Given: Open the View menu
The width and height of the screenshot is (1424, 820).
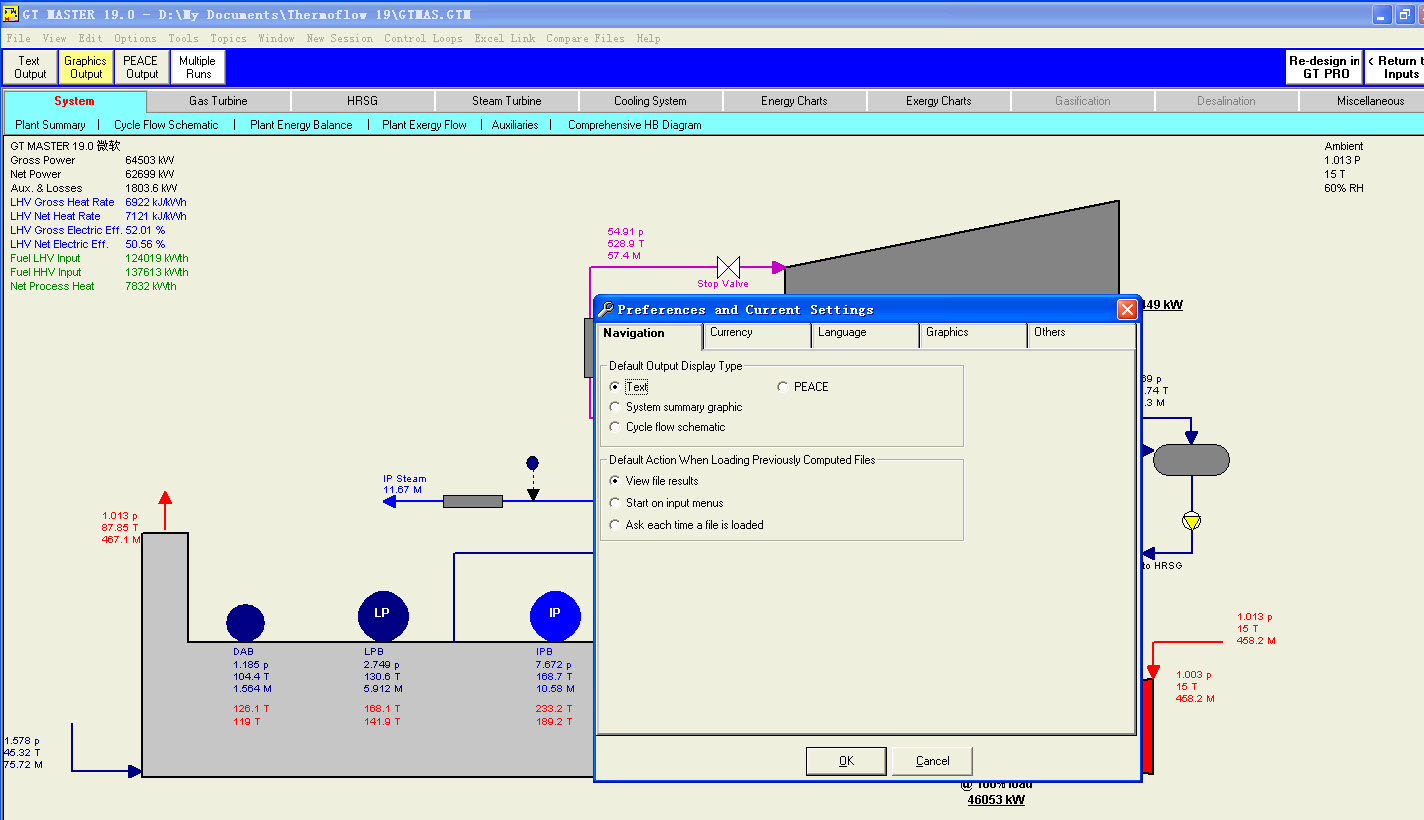Looking at the screenshot, I should [55, 38].
